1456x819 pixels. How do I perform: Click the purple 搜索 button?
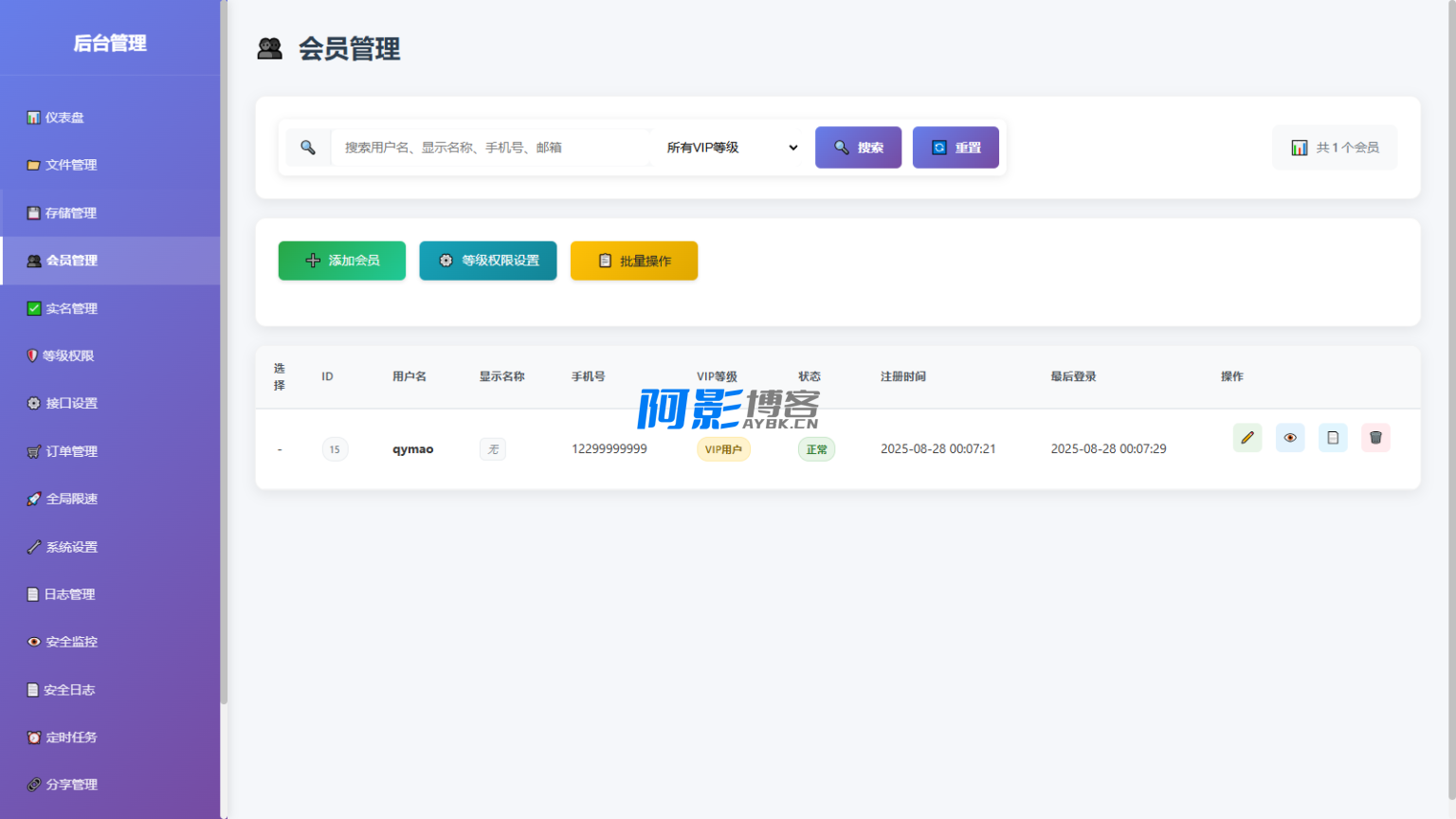click(x=858, y=148)
